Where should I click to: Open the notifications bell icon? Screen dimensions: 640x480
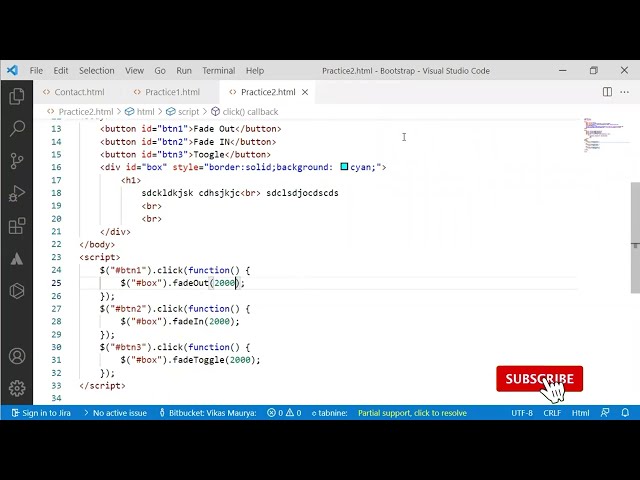(625, 413)
